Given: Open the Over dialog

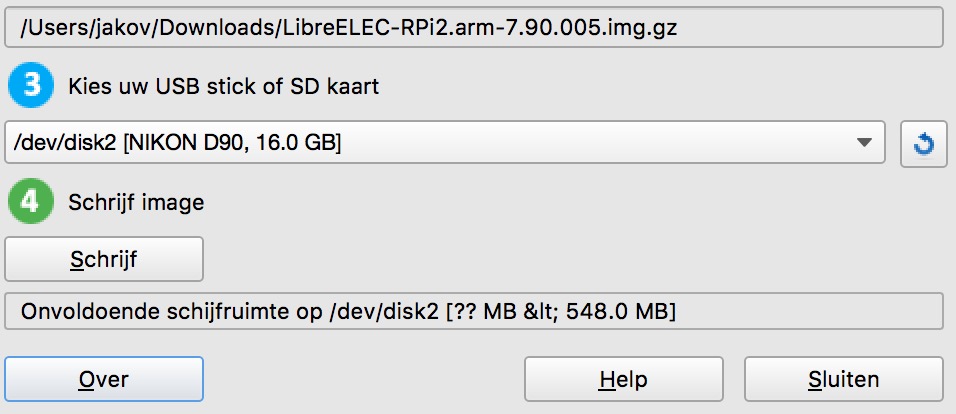Looking at the screenshot, I should pos(104,380).
